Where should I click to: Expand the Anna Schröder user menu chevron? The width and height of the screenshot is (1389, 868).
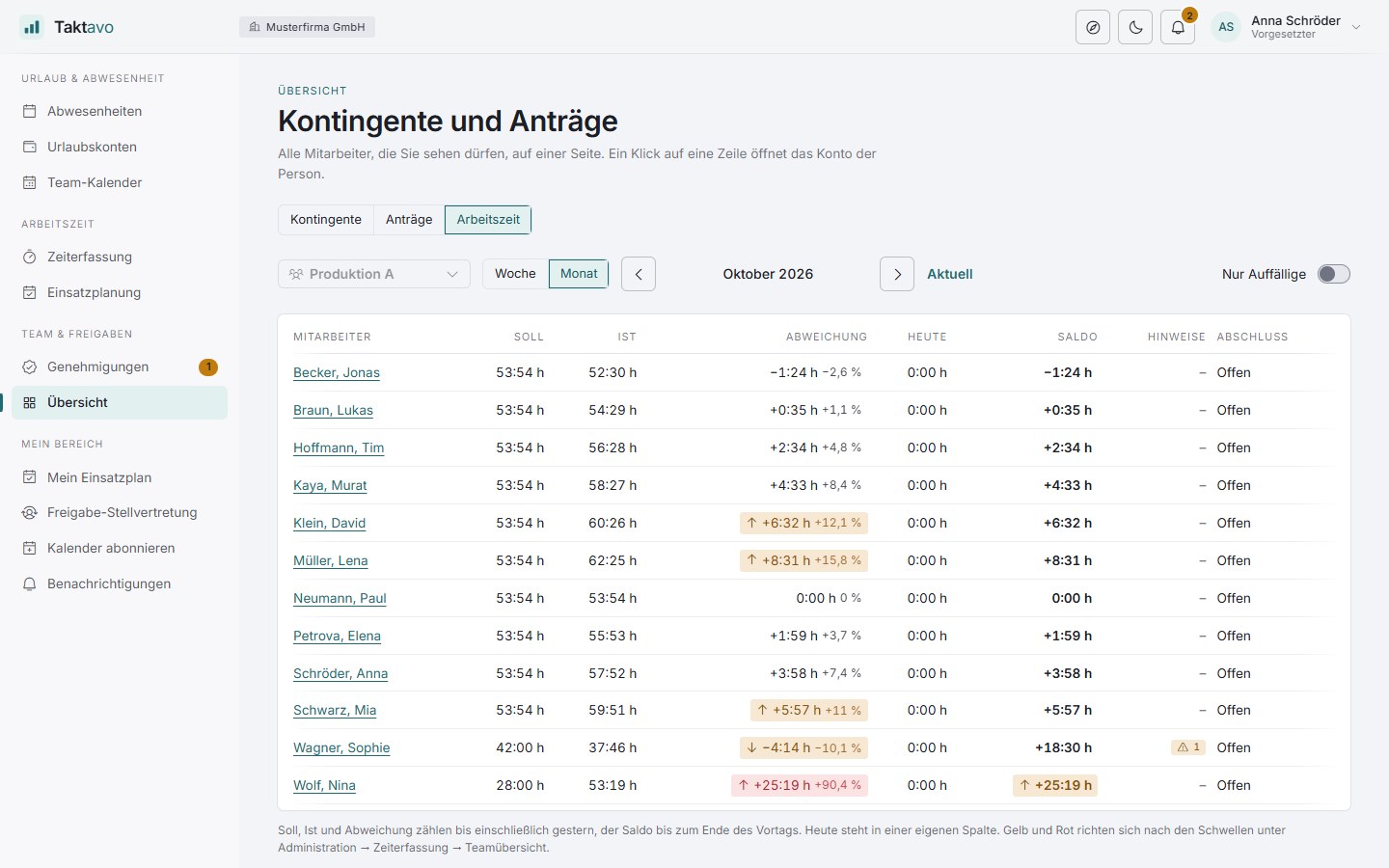pos(1356,27)
